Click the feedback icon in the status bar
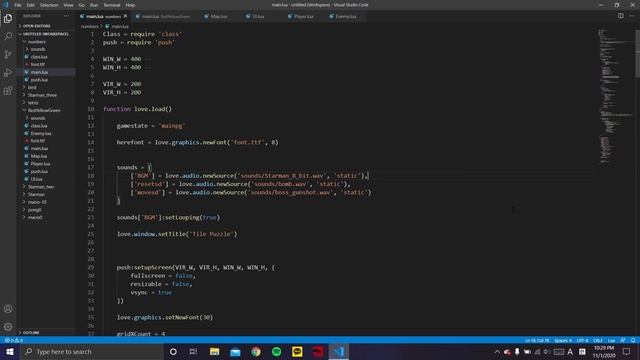This screenshot has height=360, width=640. point(623,340)
